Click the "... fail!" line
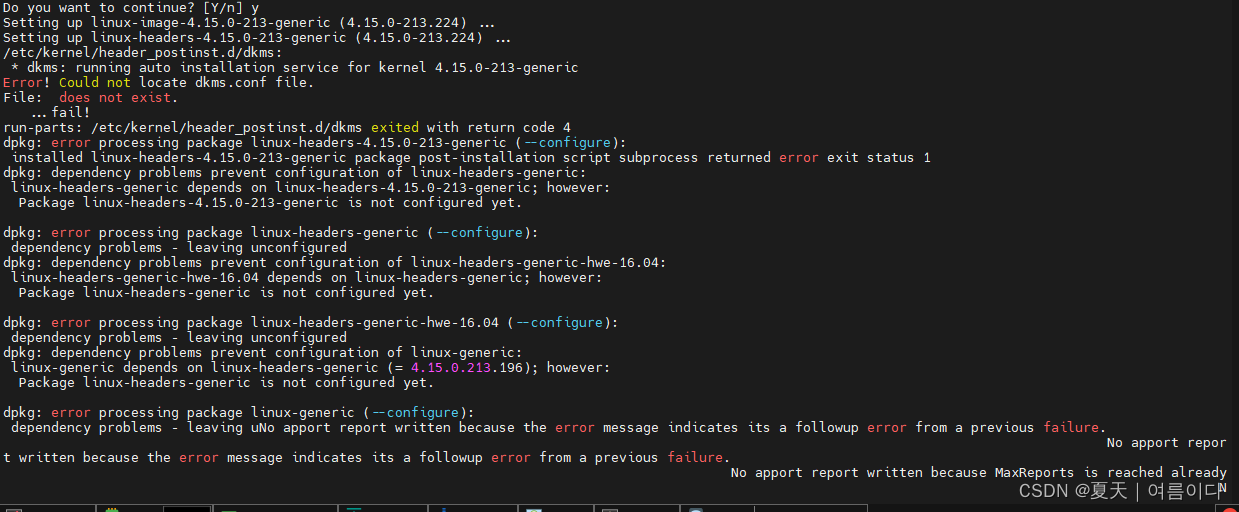The width and height of the screenshot is (1239, 512). pos(60,112)
